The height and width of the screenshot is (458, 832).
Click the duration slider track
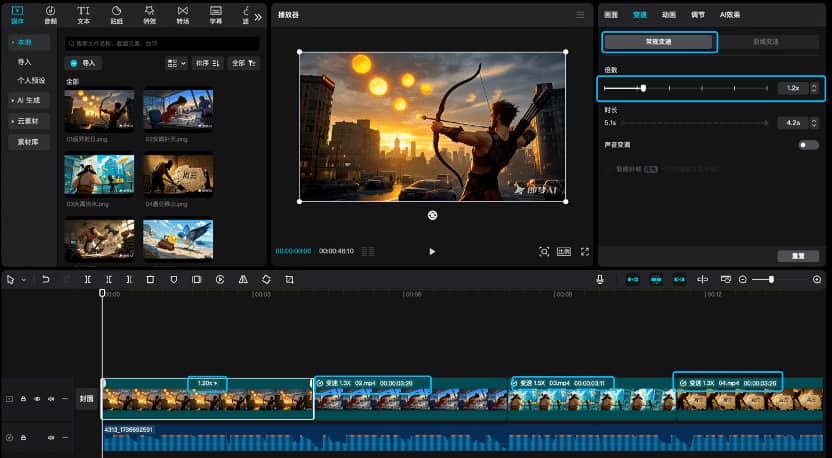695,123
